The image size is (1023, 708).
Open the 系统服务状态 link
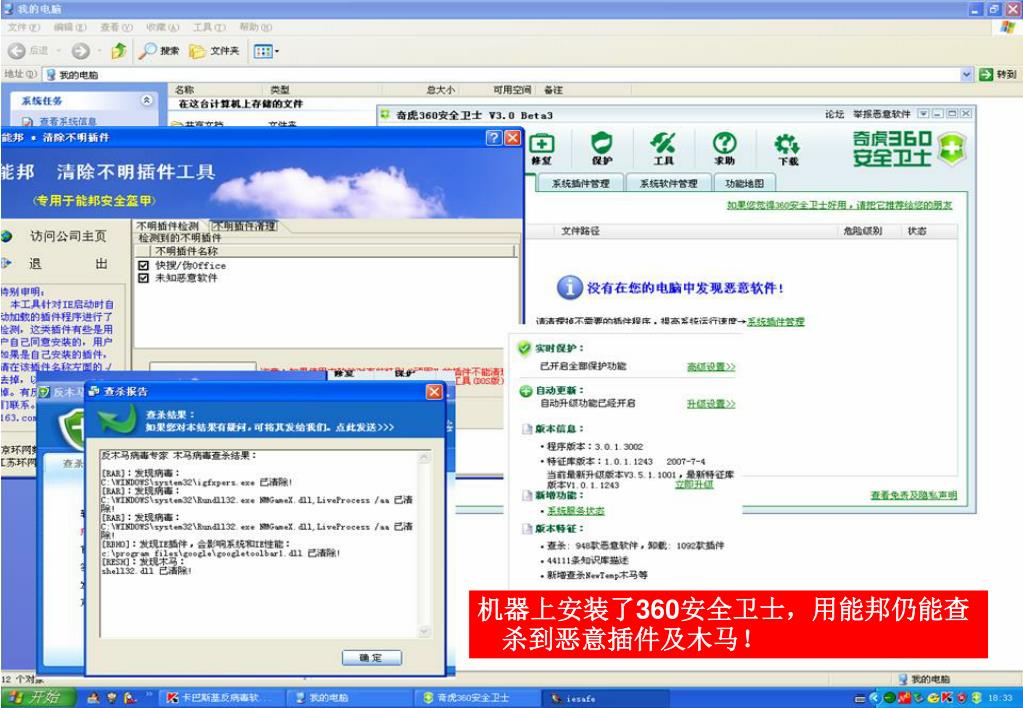575,511
